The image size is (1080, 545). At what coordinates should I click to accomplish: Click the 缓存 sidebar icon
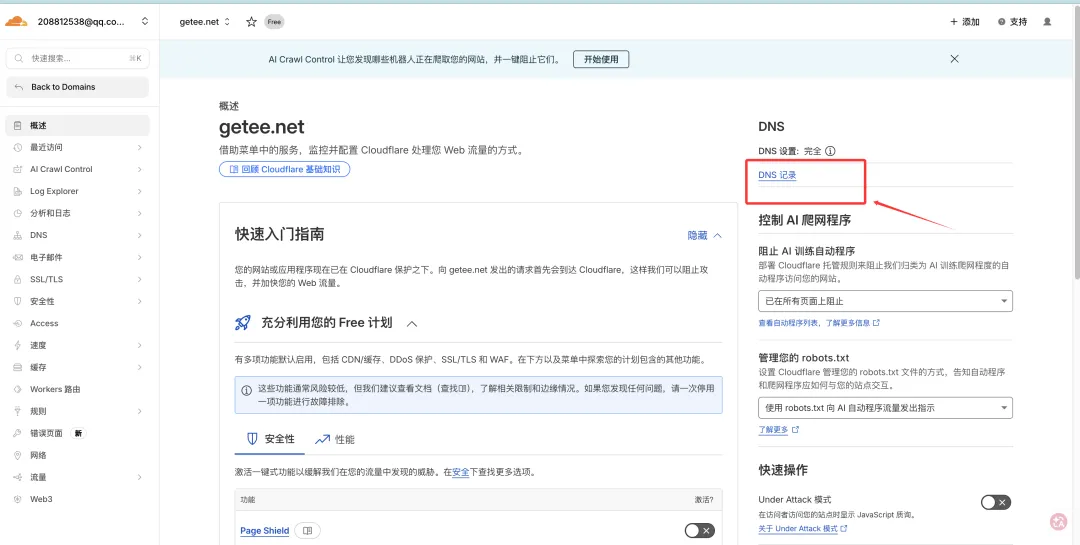(x=18, y=368)
